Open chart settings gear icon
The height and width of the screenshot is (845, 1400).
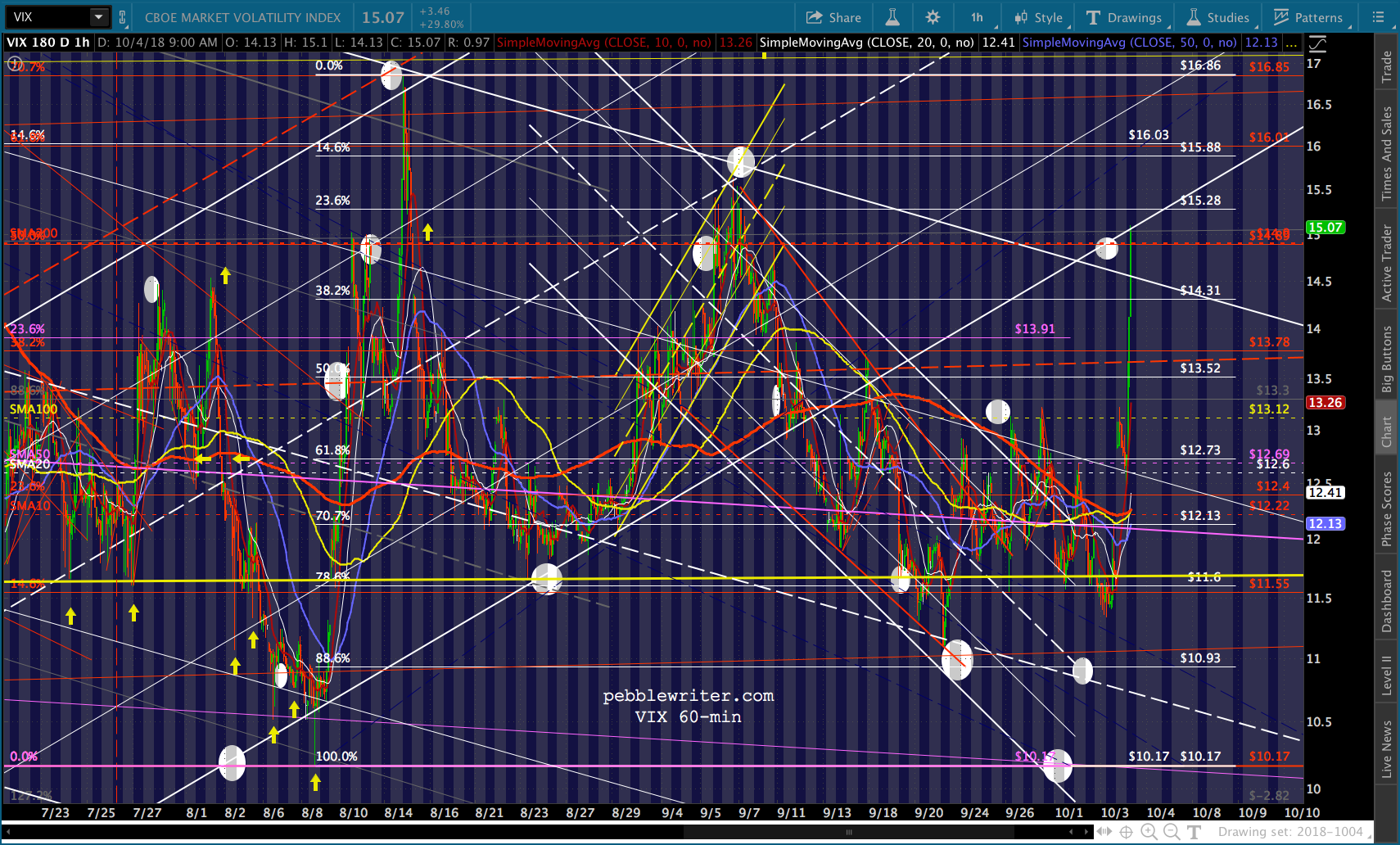tap(933, 17)
